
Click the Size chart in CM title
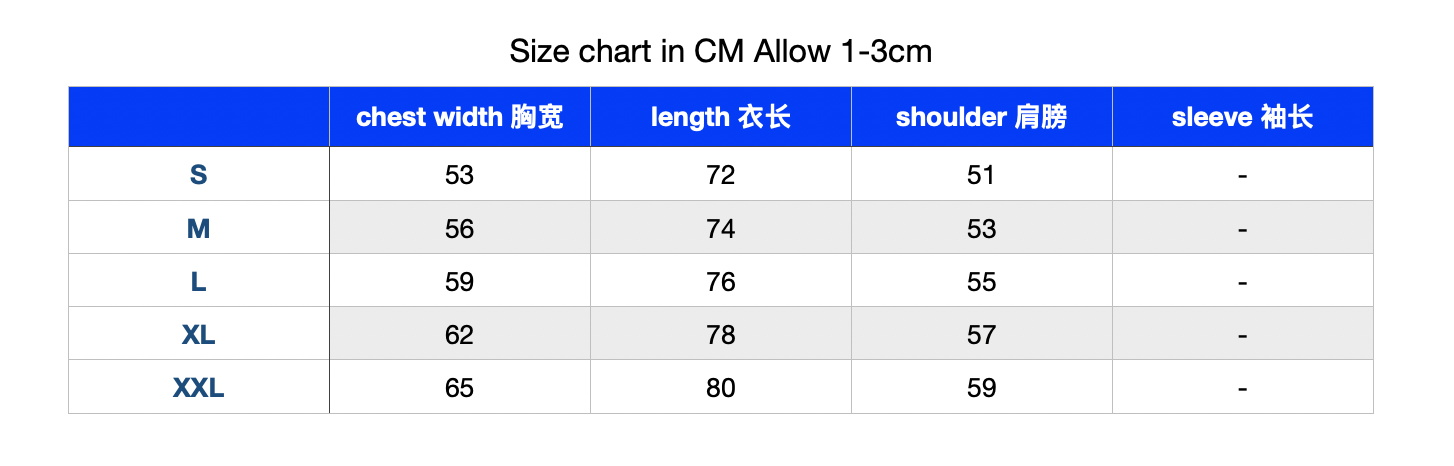tap(720, 52)
